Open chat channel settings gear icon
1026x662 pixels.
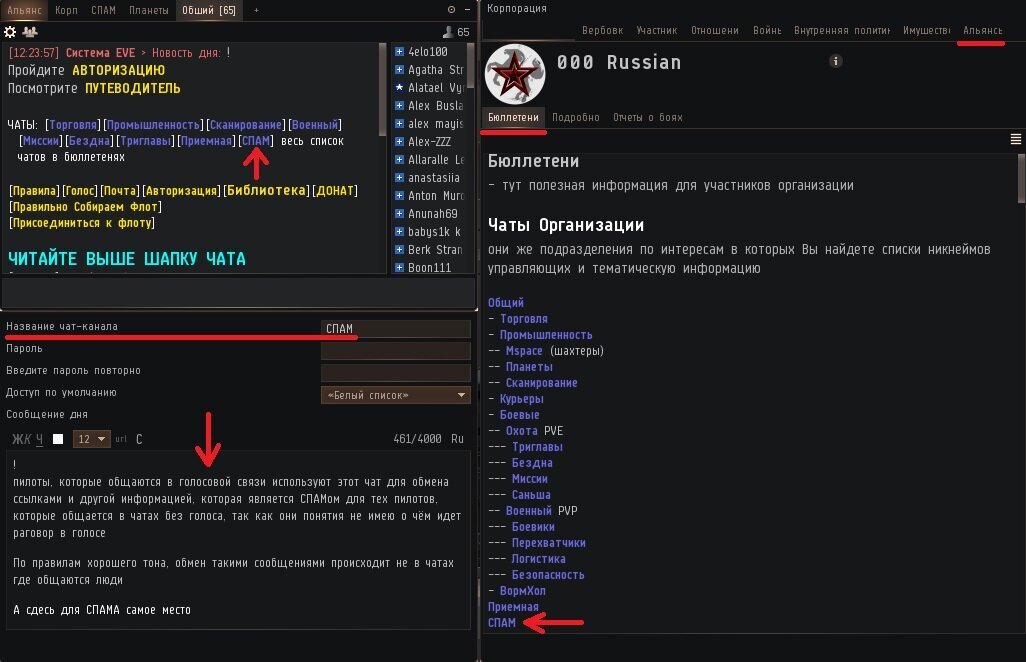point(10,31)
